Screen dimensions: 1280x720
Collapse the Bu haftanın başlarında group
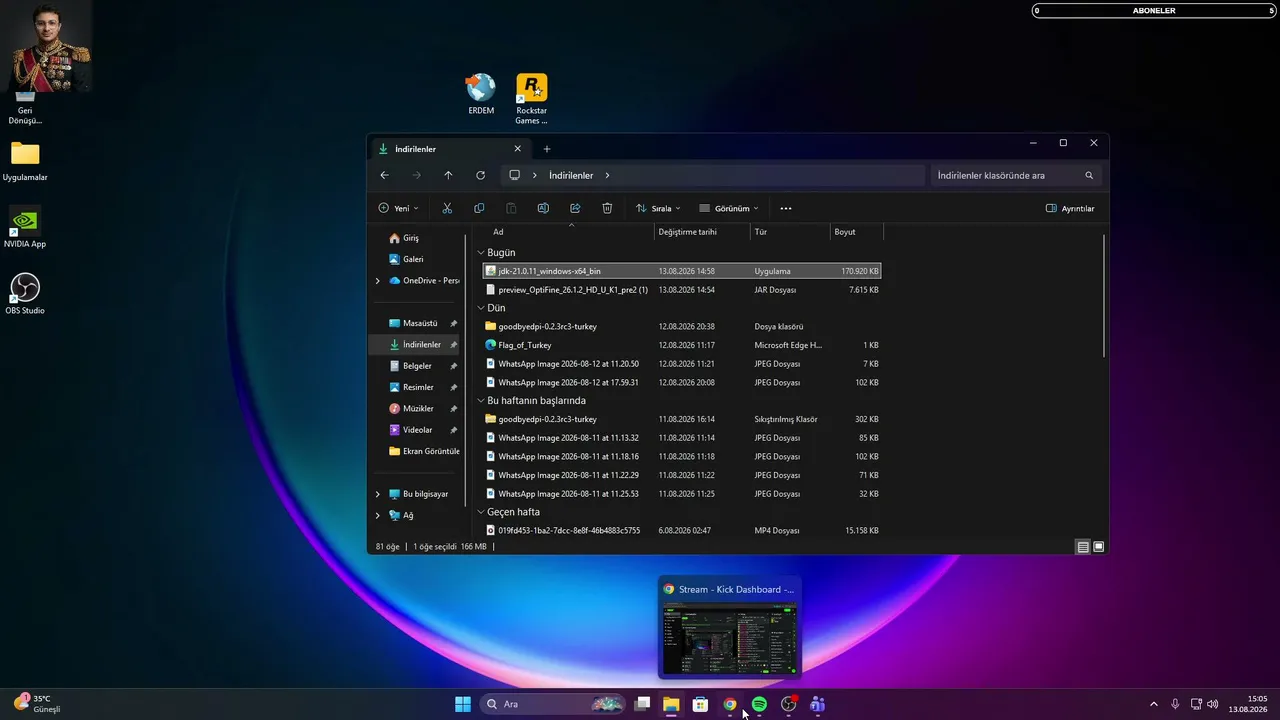(481, 401)
